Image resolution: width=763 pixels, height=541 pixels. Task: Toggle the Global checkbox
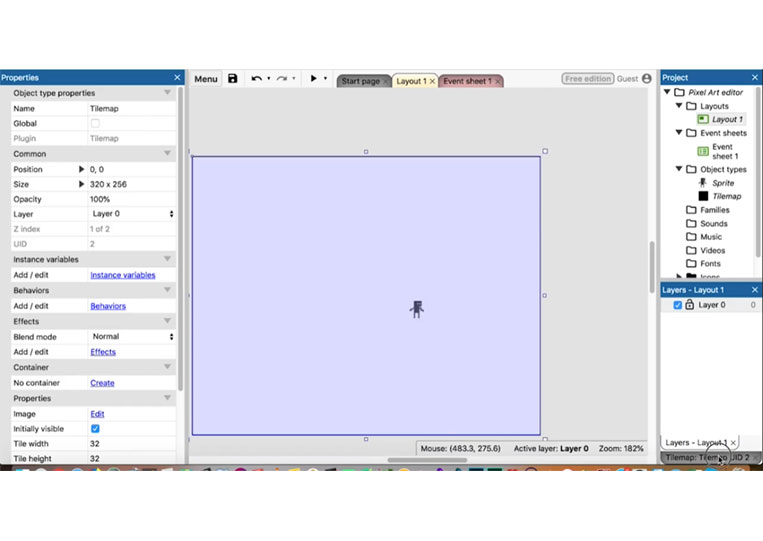[x=95, y=123]
